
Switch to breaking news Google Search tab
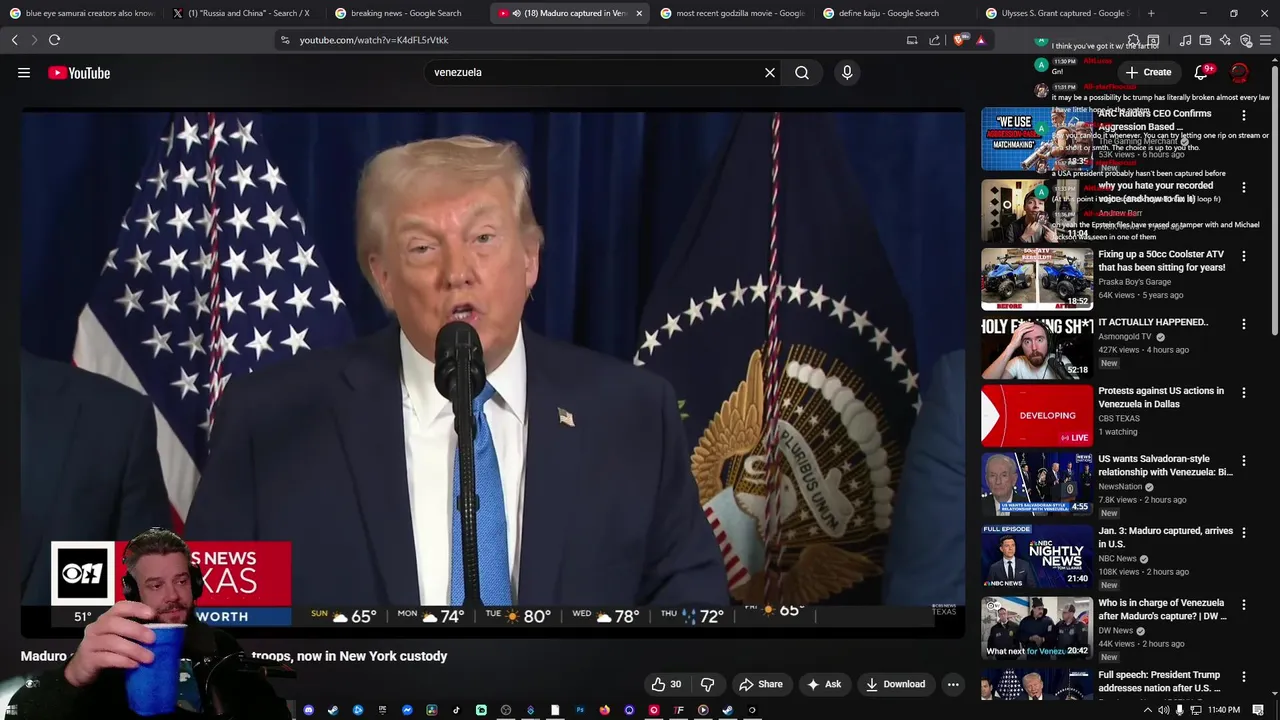click(x=408, y=13)
